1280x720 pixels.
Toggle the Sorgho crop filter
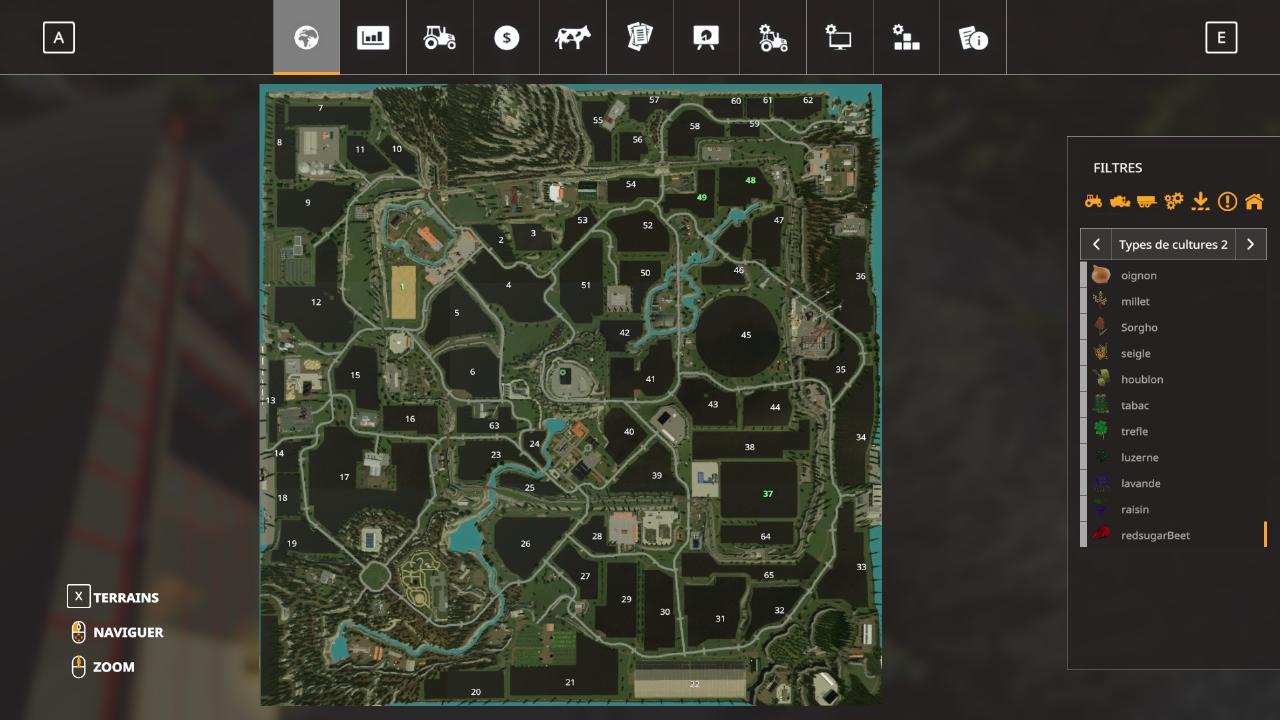(1173, 327)
